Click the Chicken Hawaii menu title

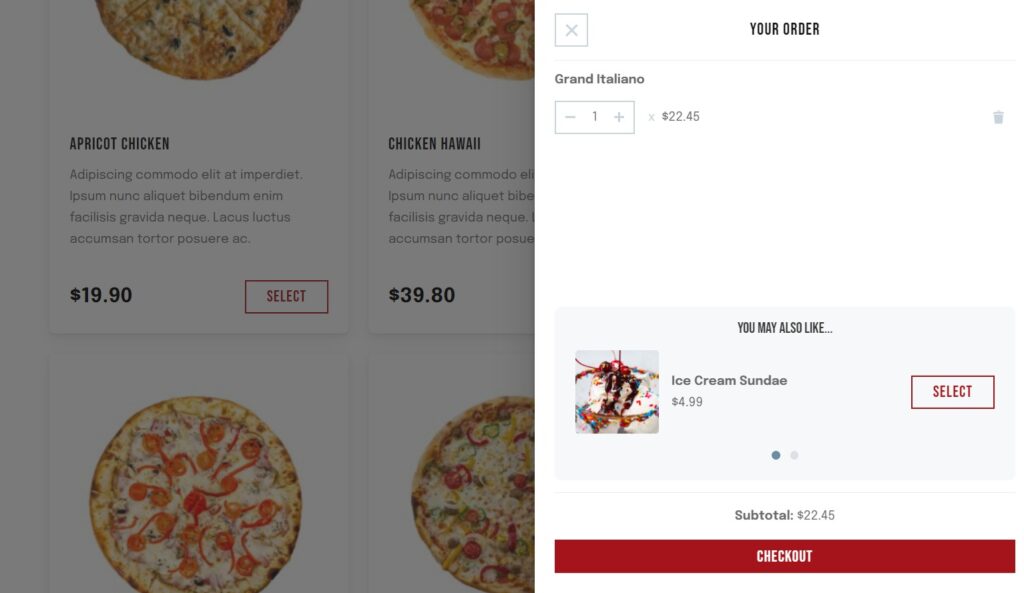435,144
